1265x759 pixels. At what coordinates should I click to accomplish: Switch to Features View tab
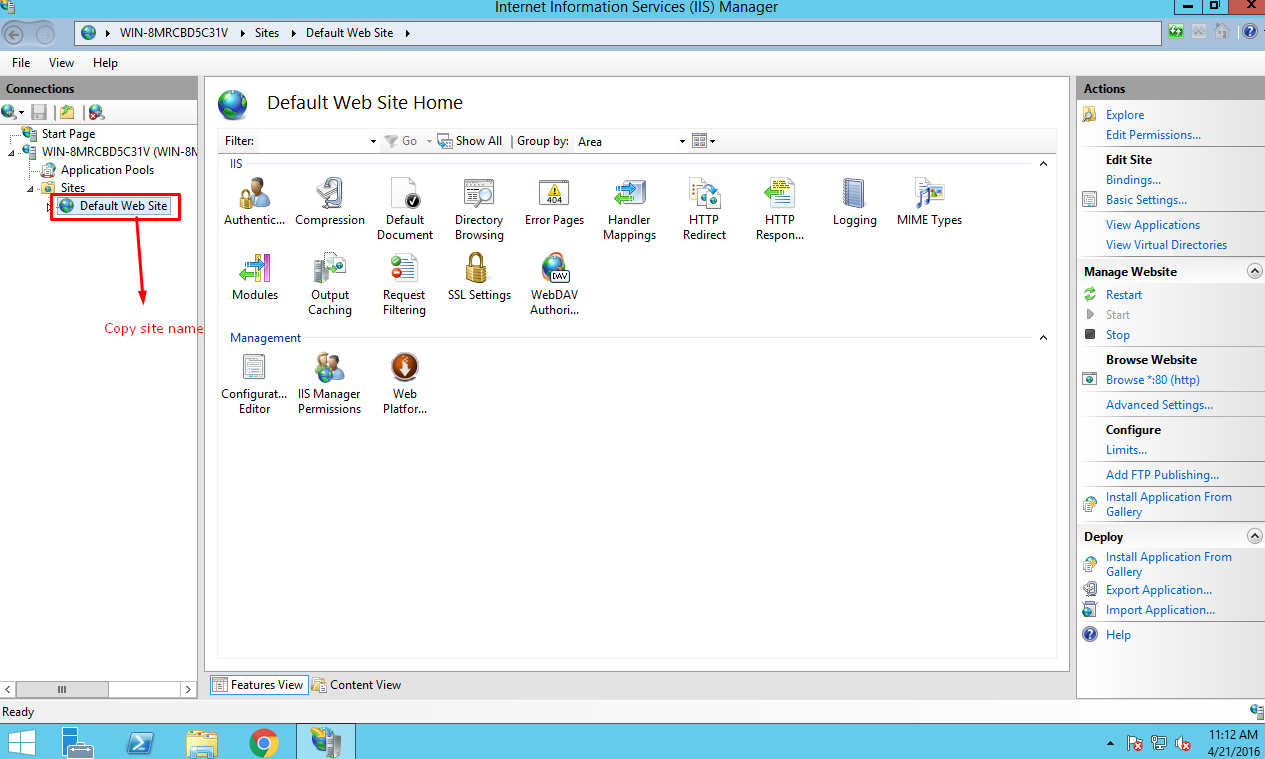coord(258,685)
